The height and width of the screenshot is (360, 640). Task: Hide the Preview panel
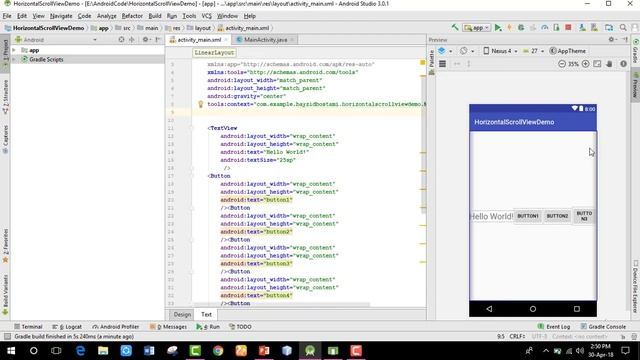point(625,40)
